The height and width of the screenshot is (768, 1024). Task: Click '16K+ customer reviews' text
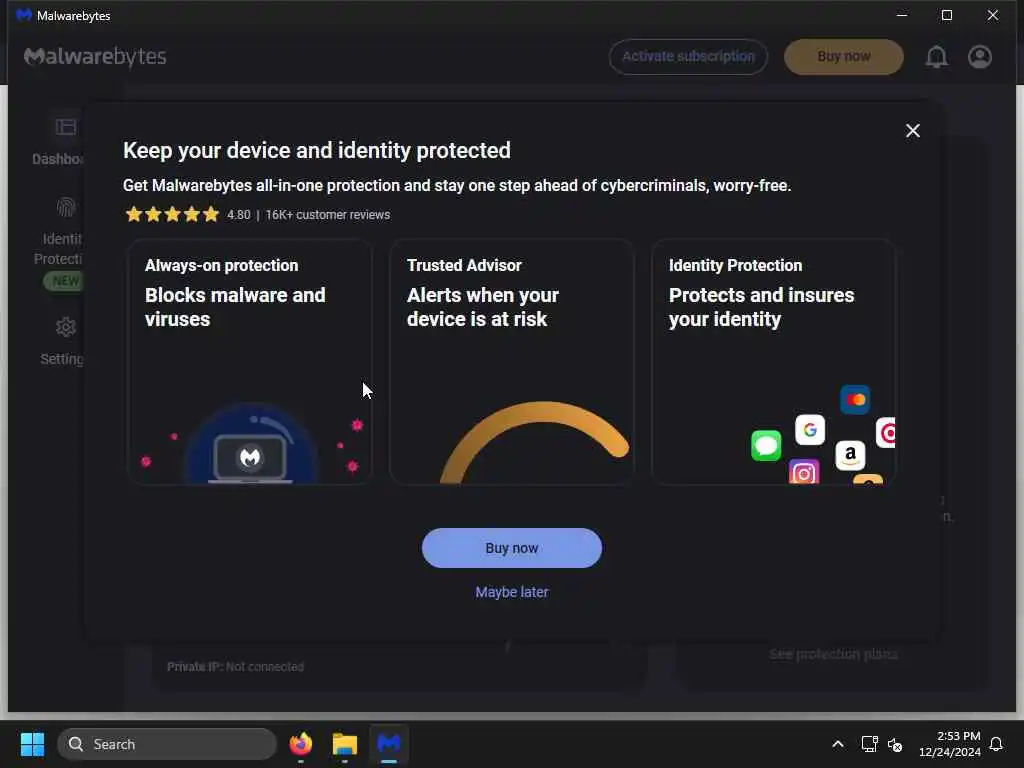point(327,215)
